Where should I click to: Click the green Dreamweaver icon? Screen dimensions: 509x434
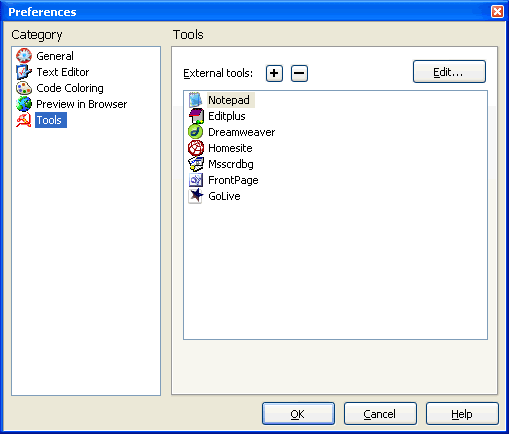196,132
